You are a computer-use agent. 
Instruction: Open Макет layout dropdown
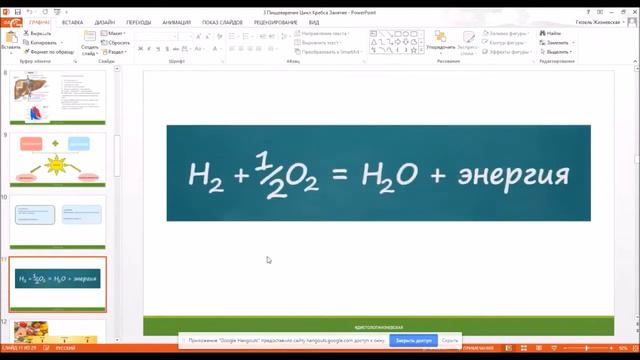point(113,33)
